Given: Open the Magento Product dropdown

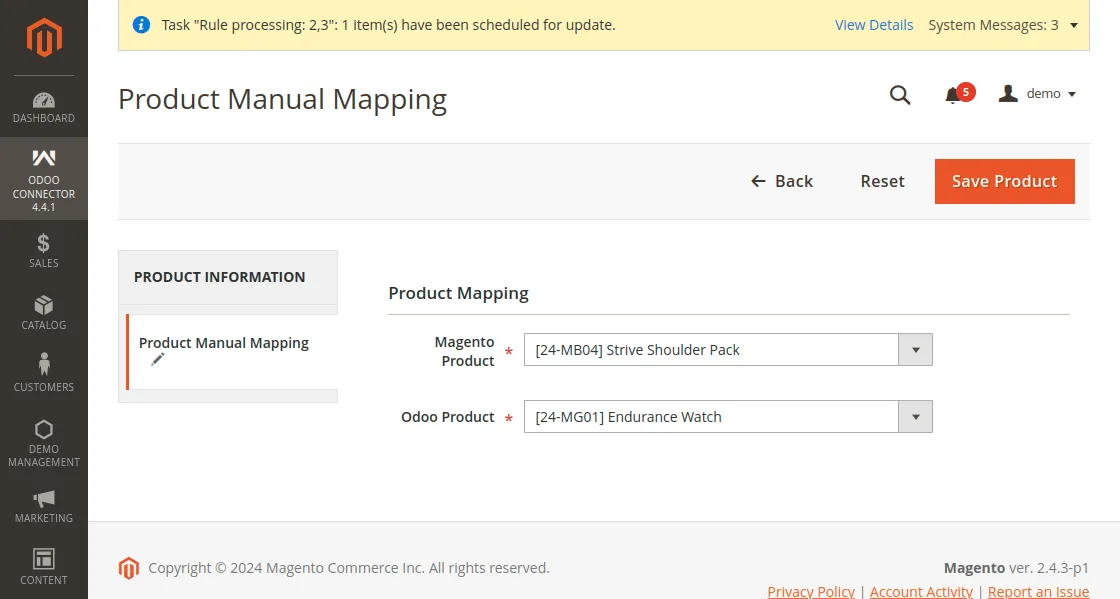Looking at the screenshot, I should (915, 349).
